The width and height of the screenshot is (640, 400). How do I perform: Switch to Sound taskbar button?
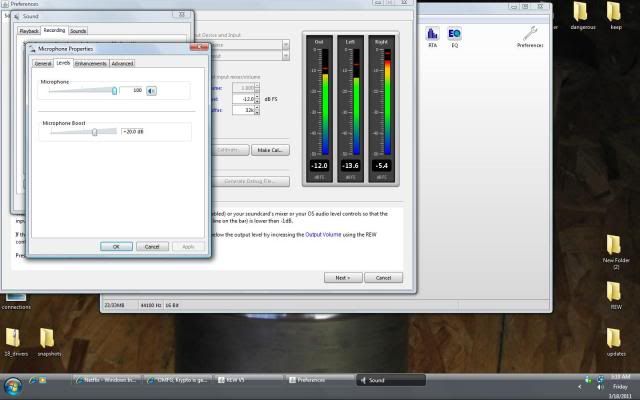tap(391, 380)
